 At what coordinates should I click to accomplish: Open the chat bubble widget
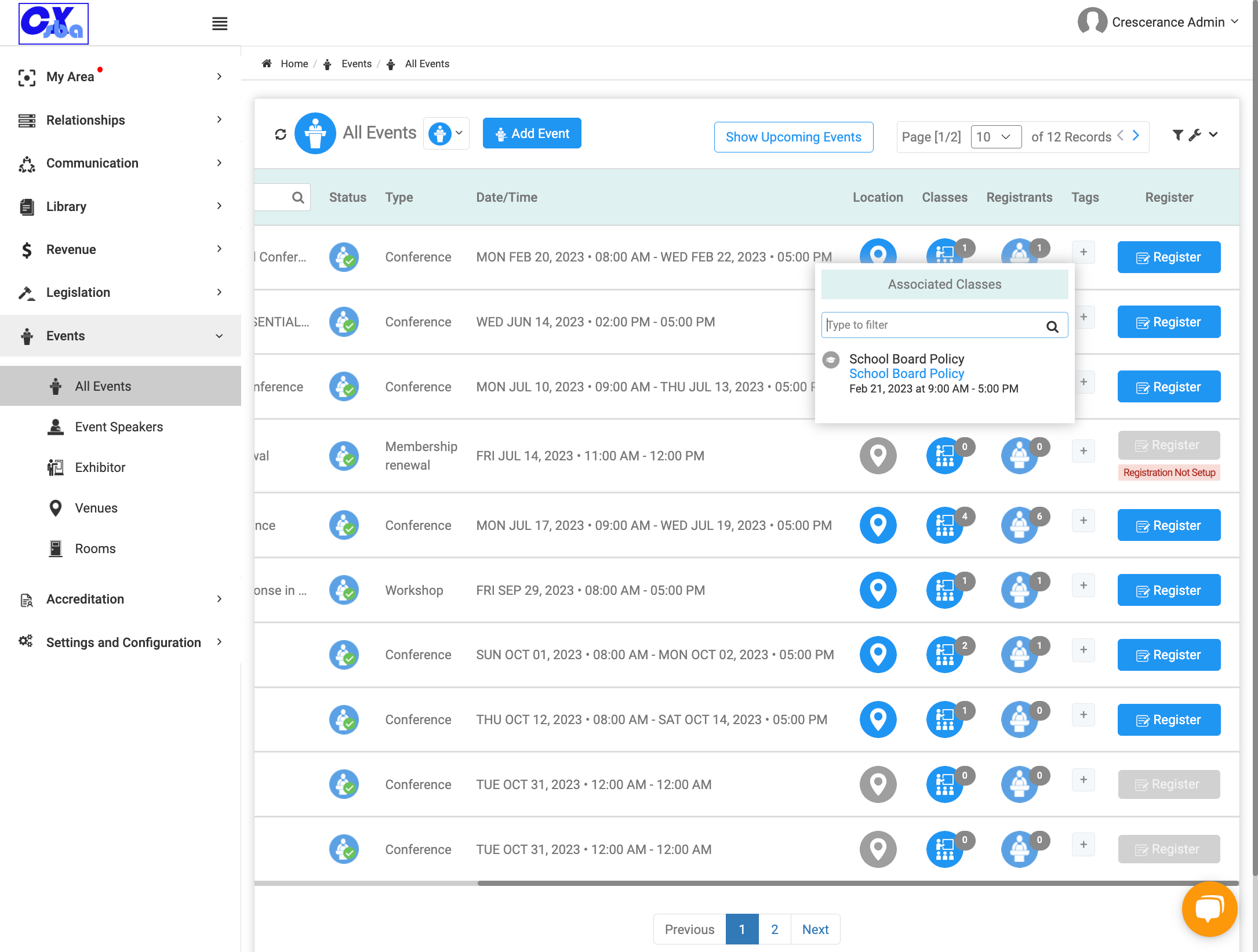point(1210,909)
